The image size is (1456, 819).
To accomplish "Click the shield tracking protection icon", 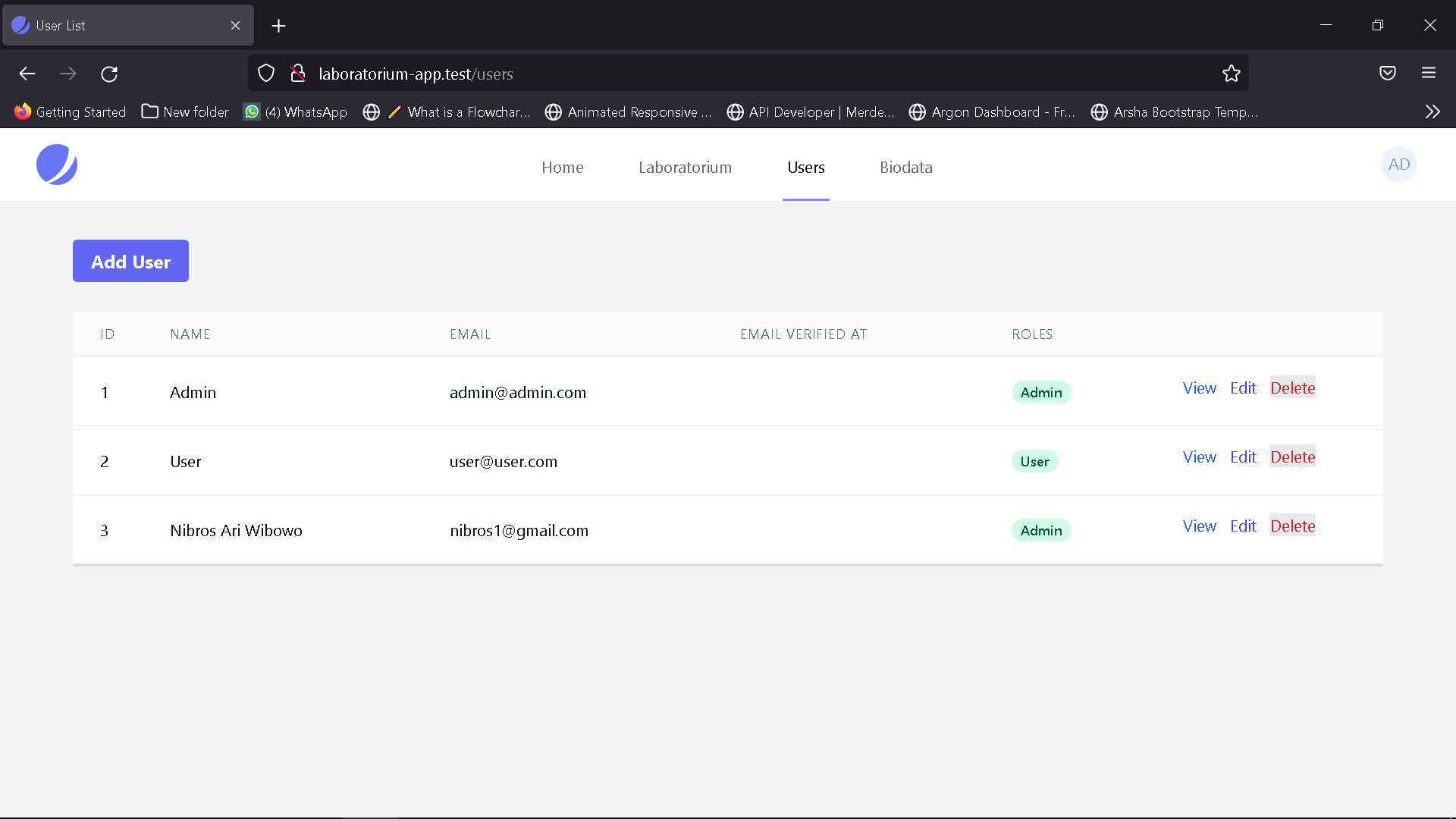I will (265, 73).
